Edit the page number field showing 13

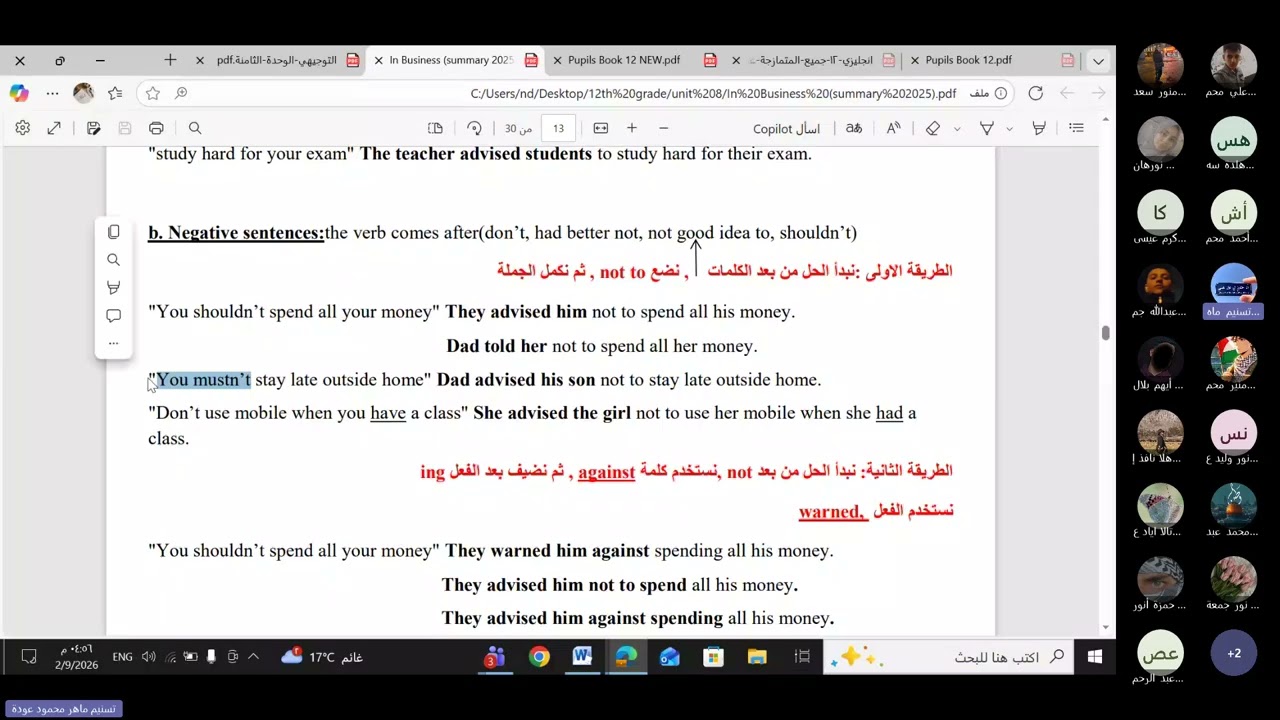pyautogui.click(x=558, y=128)
